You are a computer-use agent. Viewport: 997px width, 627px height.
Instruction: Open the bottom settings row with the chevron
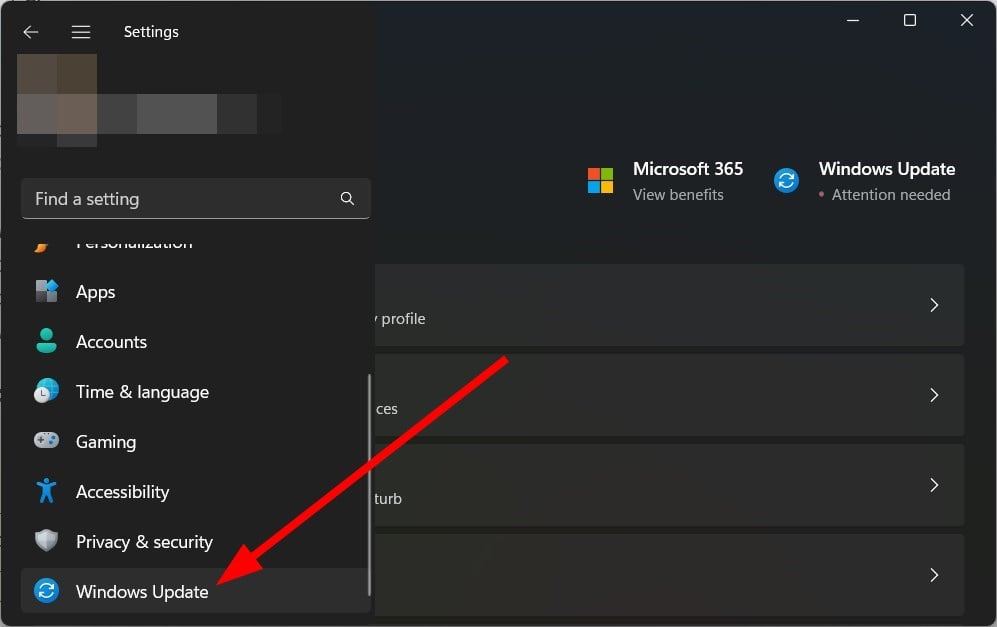(934, 575)
